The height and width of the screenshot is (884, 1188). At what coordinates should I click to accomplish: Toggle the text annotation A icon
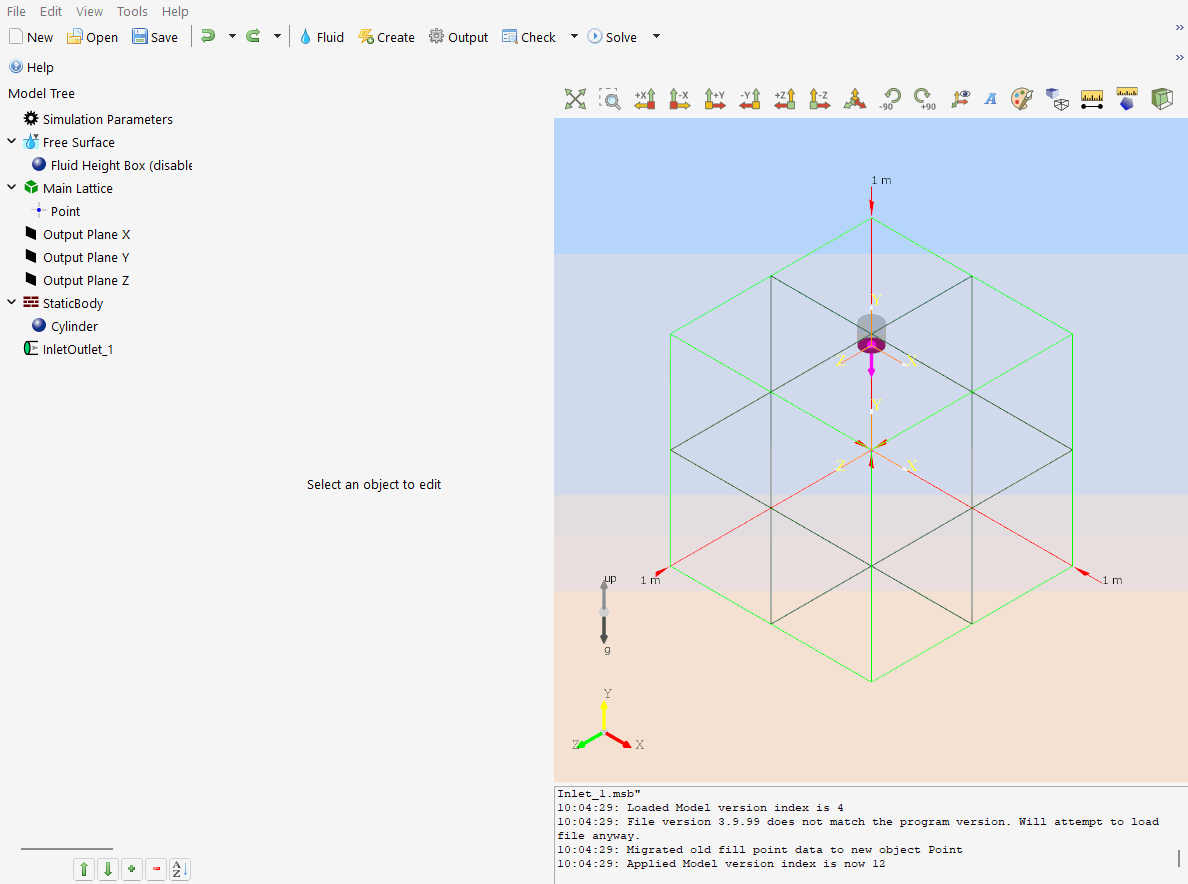pos(991,98)
